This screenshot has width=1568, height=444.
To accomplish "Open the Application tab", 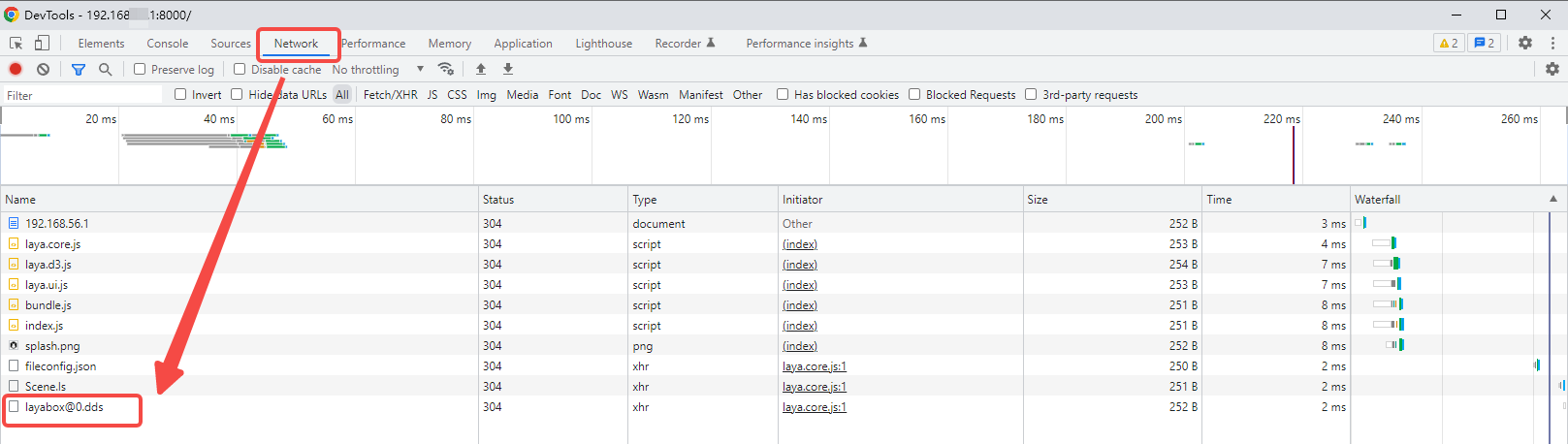I will point(523,44).
